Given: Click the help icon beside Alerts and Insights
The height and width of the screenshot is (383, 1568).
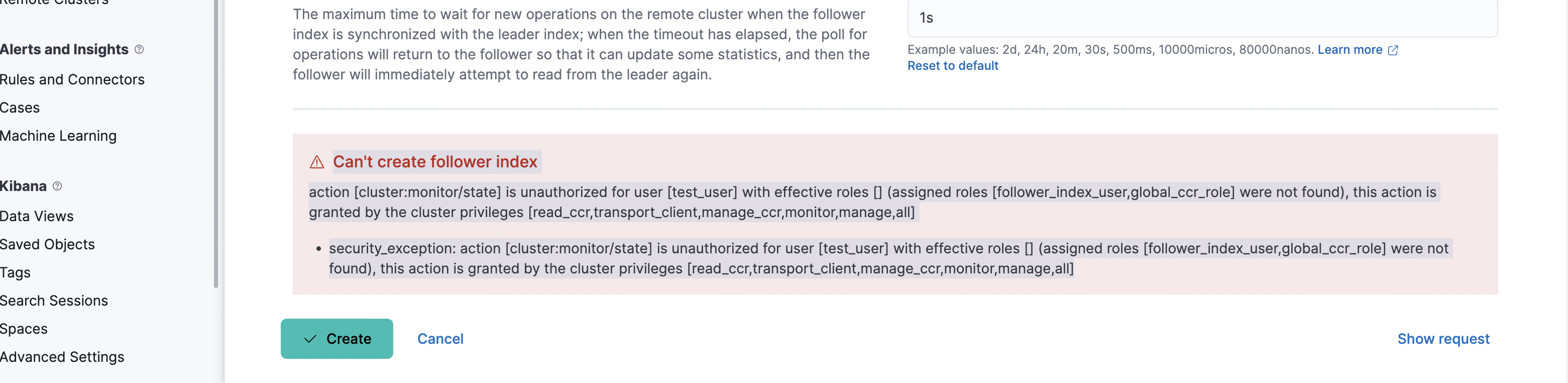Looking at the screenshot, I should pyautogui.click(x=140, y=49).
